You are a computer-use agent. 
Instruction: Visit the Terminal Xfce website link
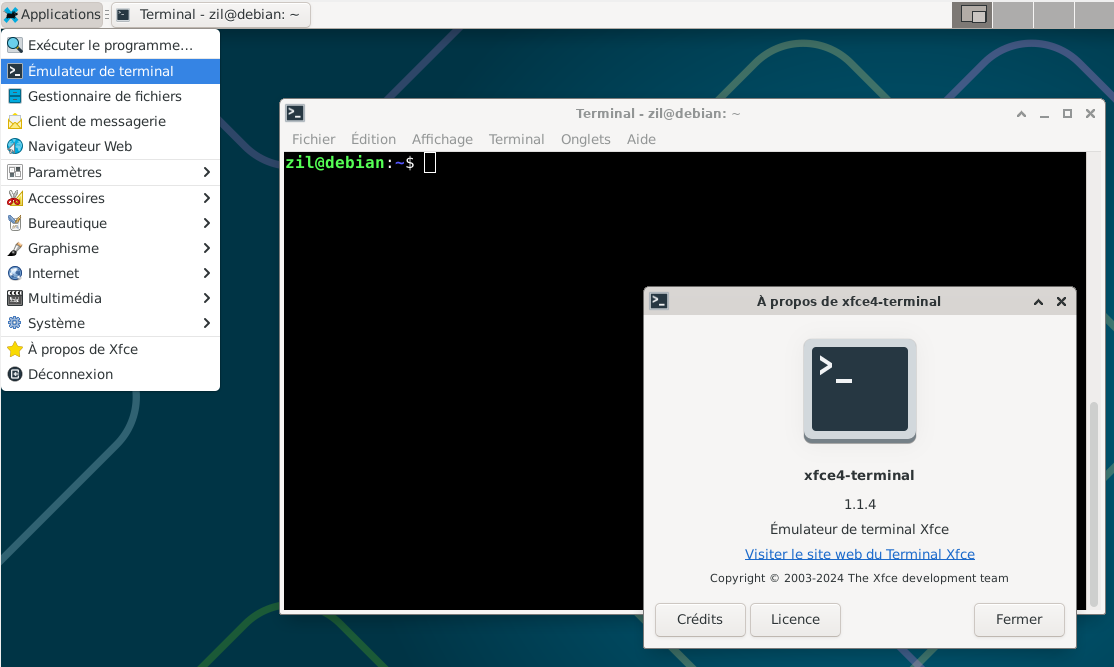click(859, 553)
